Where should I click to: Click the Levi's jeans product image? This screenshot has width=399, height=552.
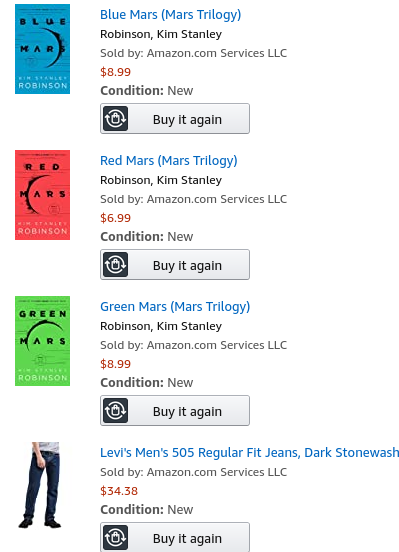click(x=42, y=485)
